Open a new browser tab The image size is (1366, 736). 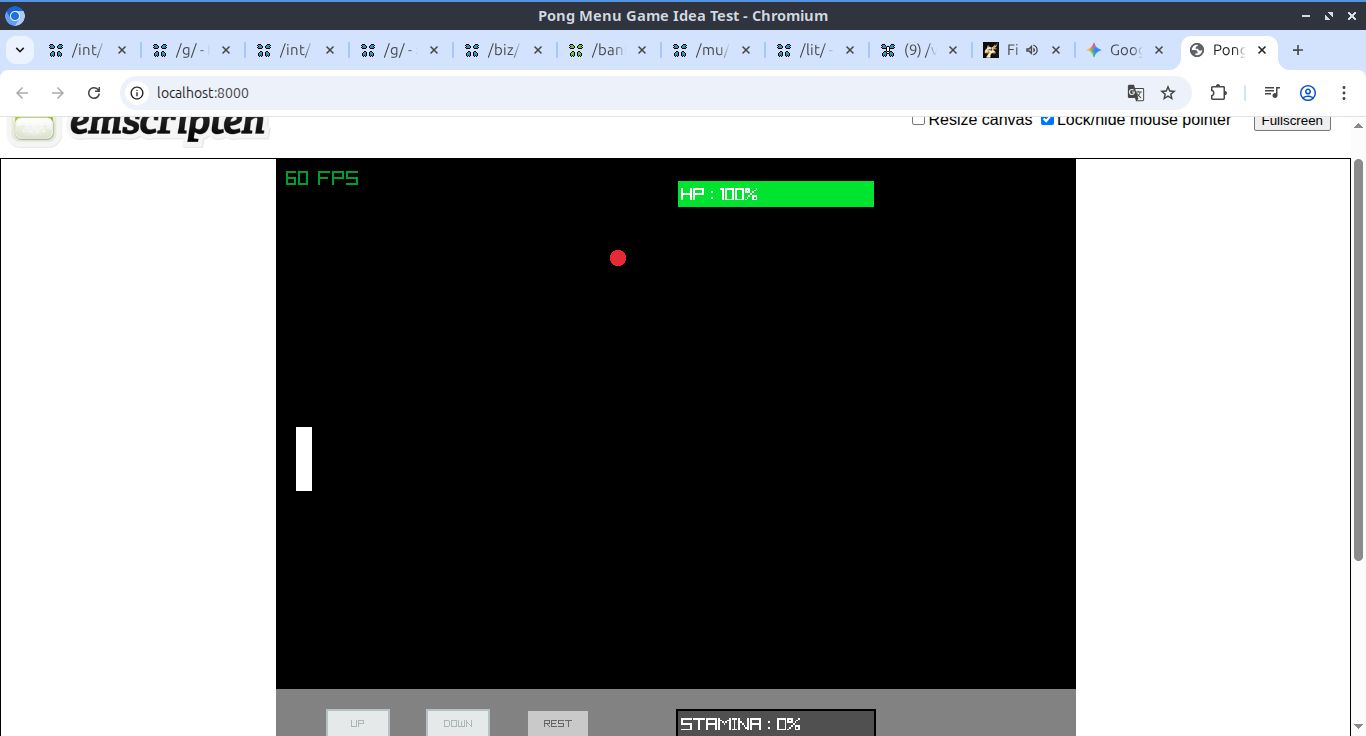click(x=1298, y=50)
